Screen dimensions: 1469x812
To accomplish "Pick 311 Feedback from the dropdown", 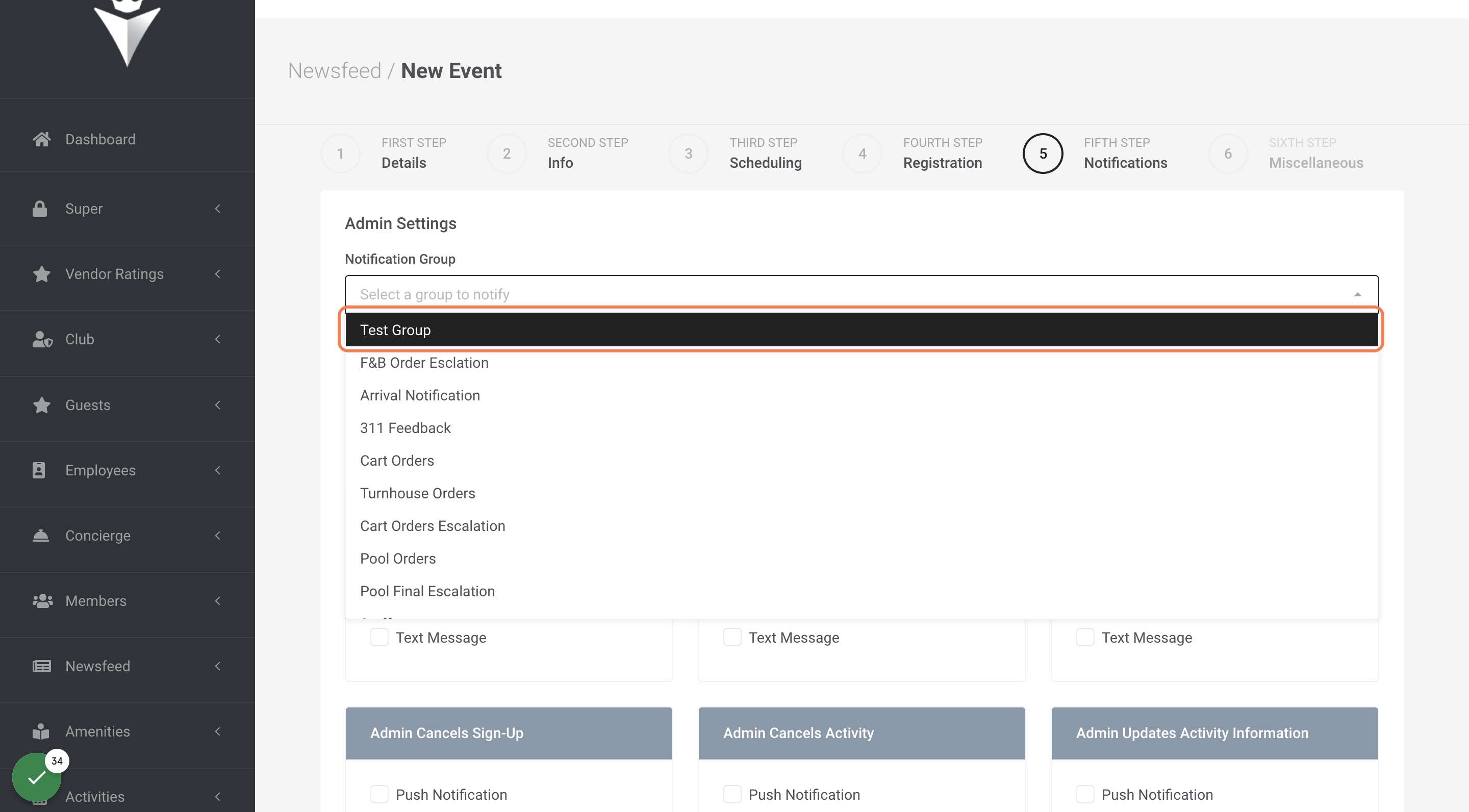I will pyautogui.click(x=862, y=427).
